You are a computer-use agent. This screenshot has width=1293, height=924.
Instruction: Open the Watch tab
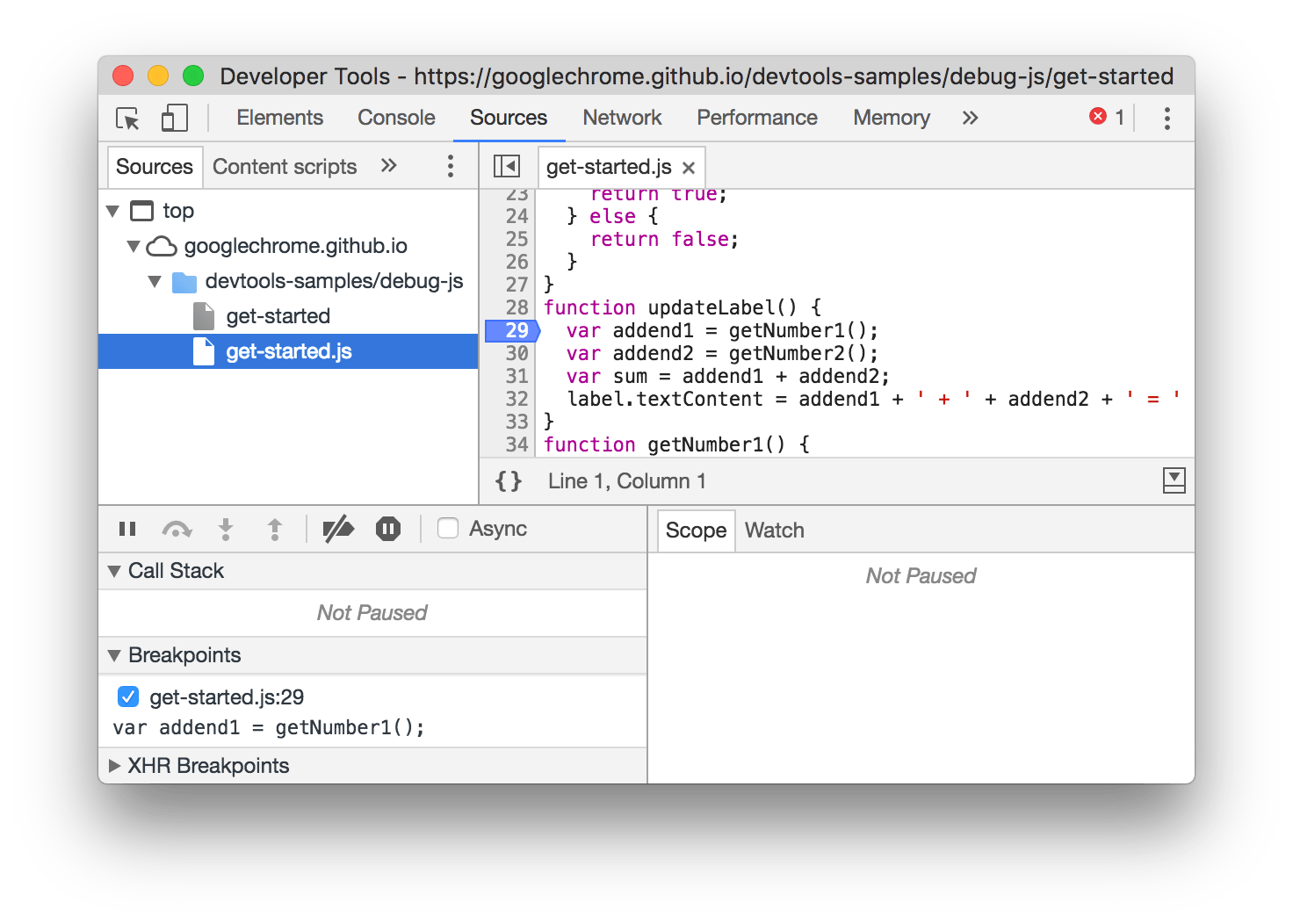(x=774, y=531)
